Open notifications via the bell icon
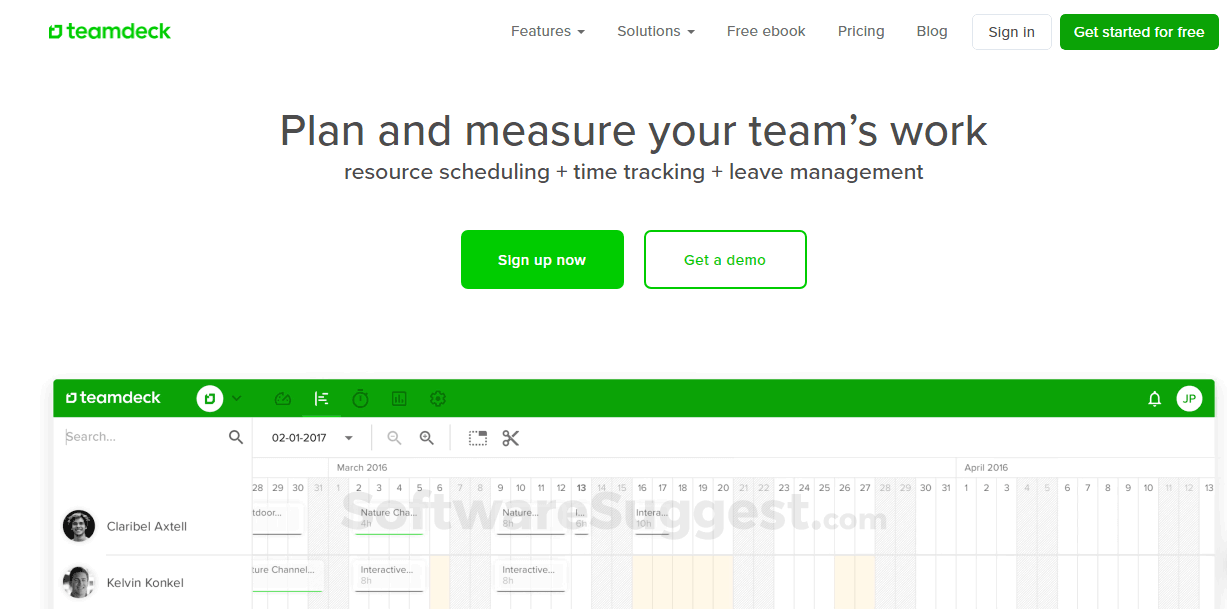 click(x=1155, y=398)
